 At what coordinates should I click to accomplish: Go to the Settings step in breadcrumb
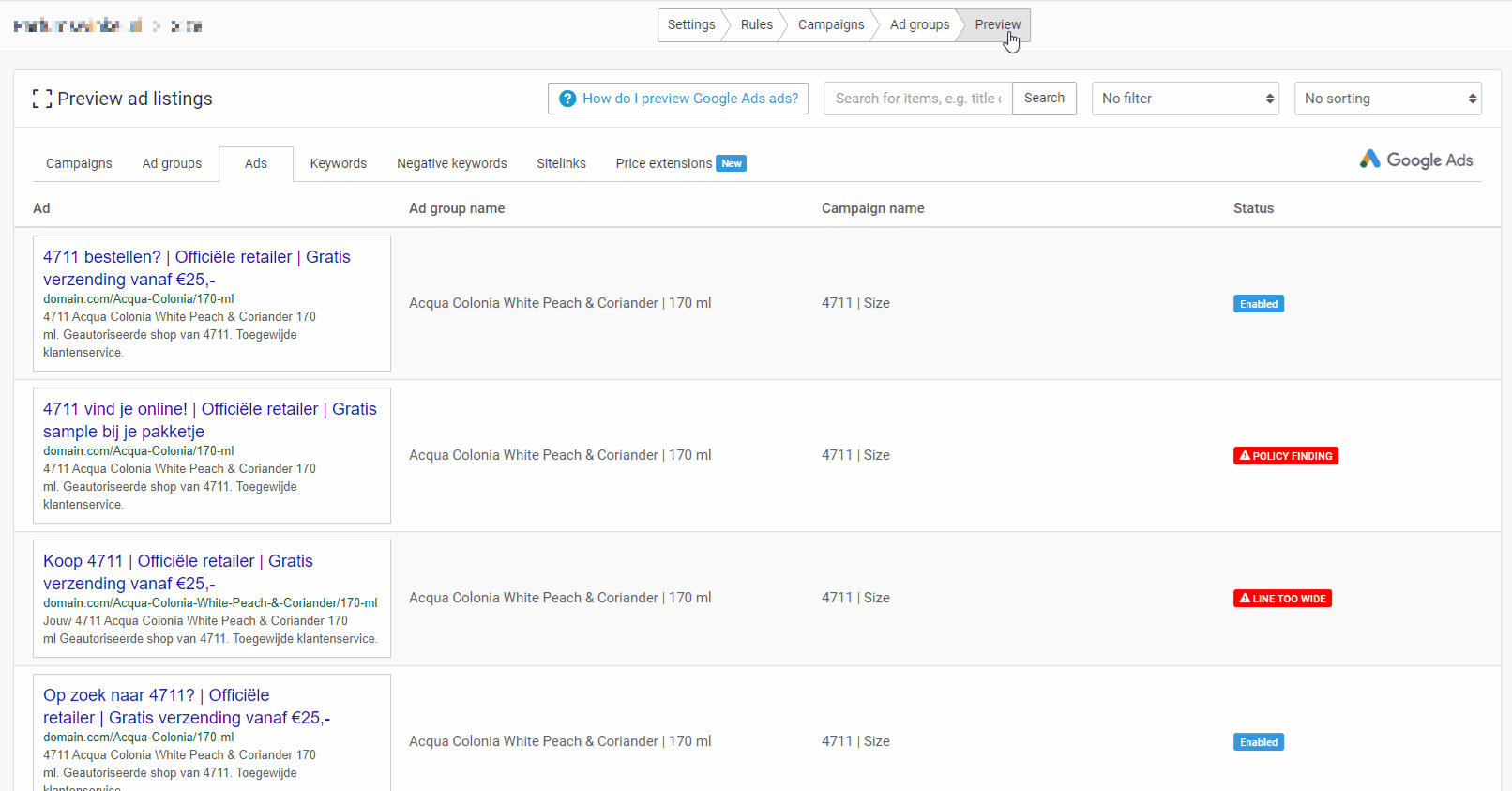[690, 25]
